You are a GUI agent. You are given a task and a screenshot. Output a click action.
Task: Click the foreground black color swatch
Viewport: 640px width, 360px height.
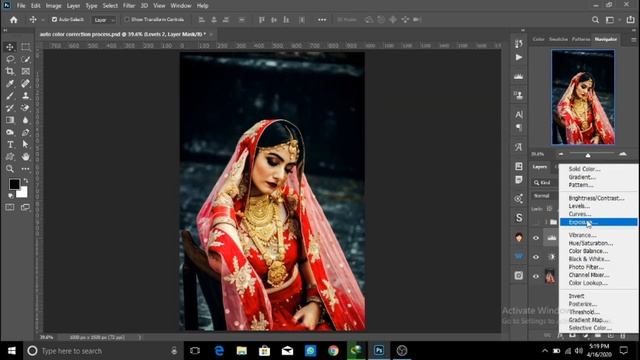[14, 184]
